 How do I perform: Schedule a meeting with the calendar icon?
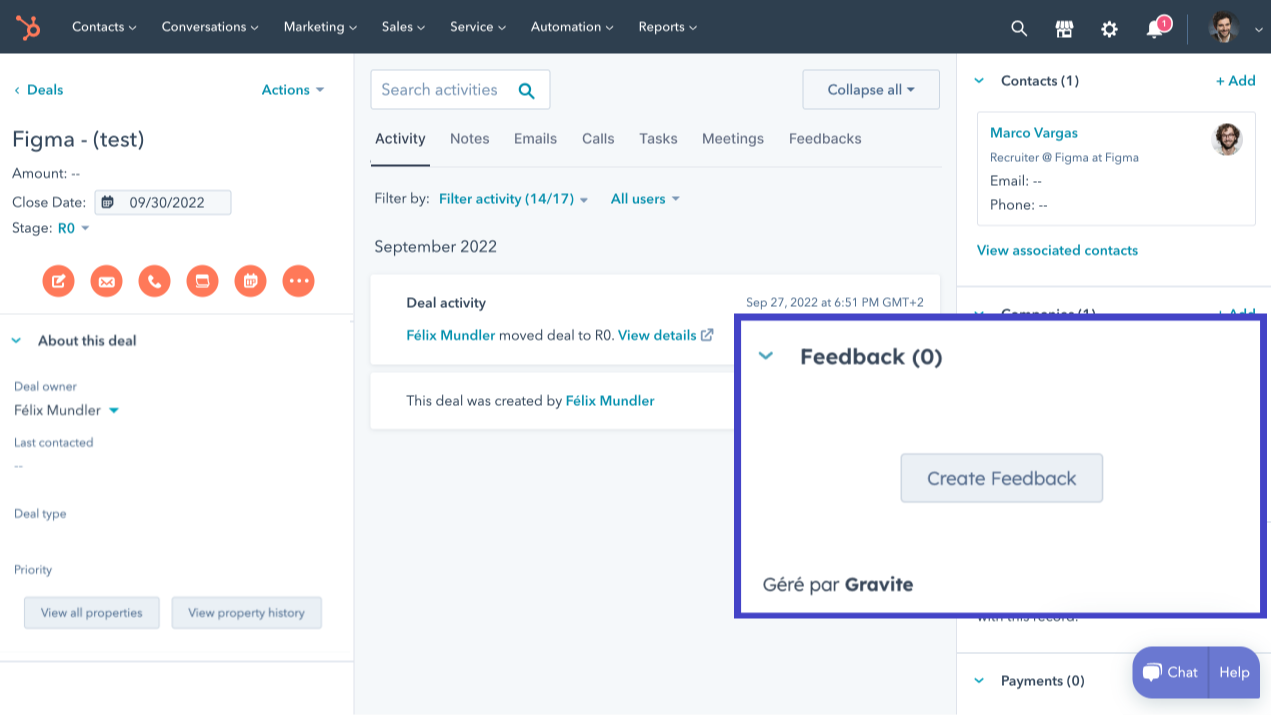point(250,281)
